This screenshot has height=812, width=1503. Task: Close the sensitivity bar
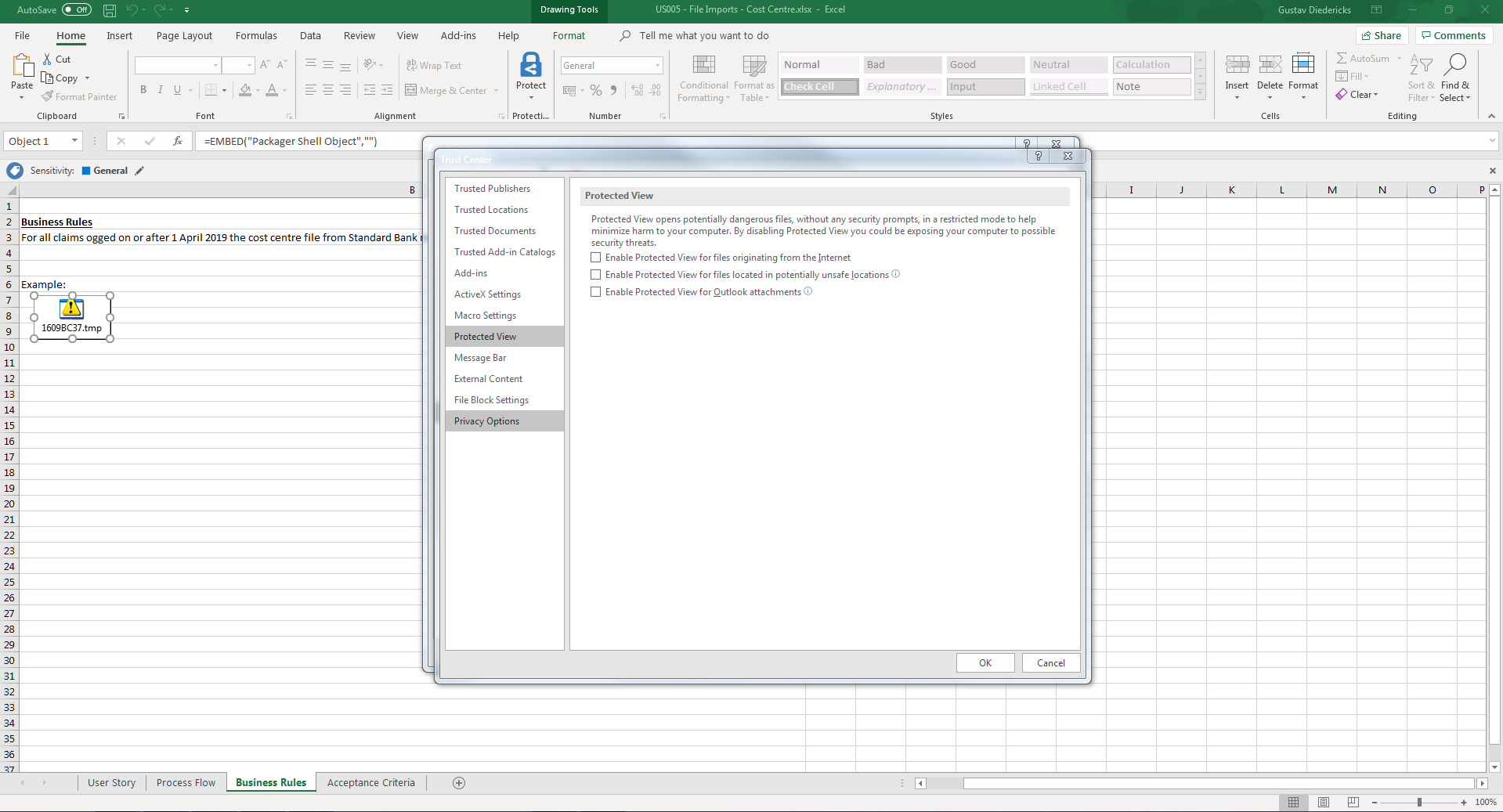pos(1492,171)
